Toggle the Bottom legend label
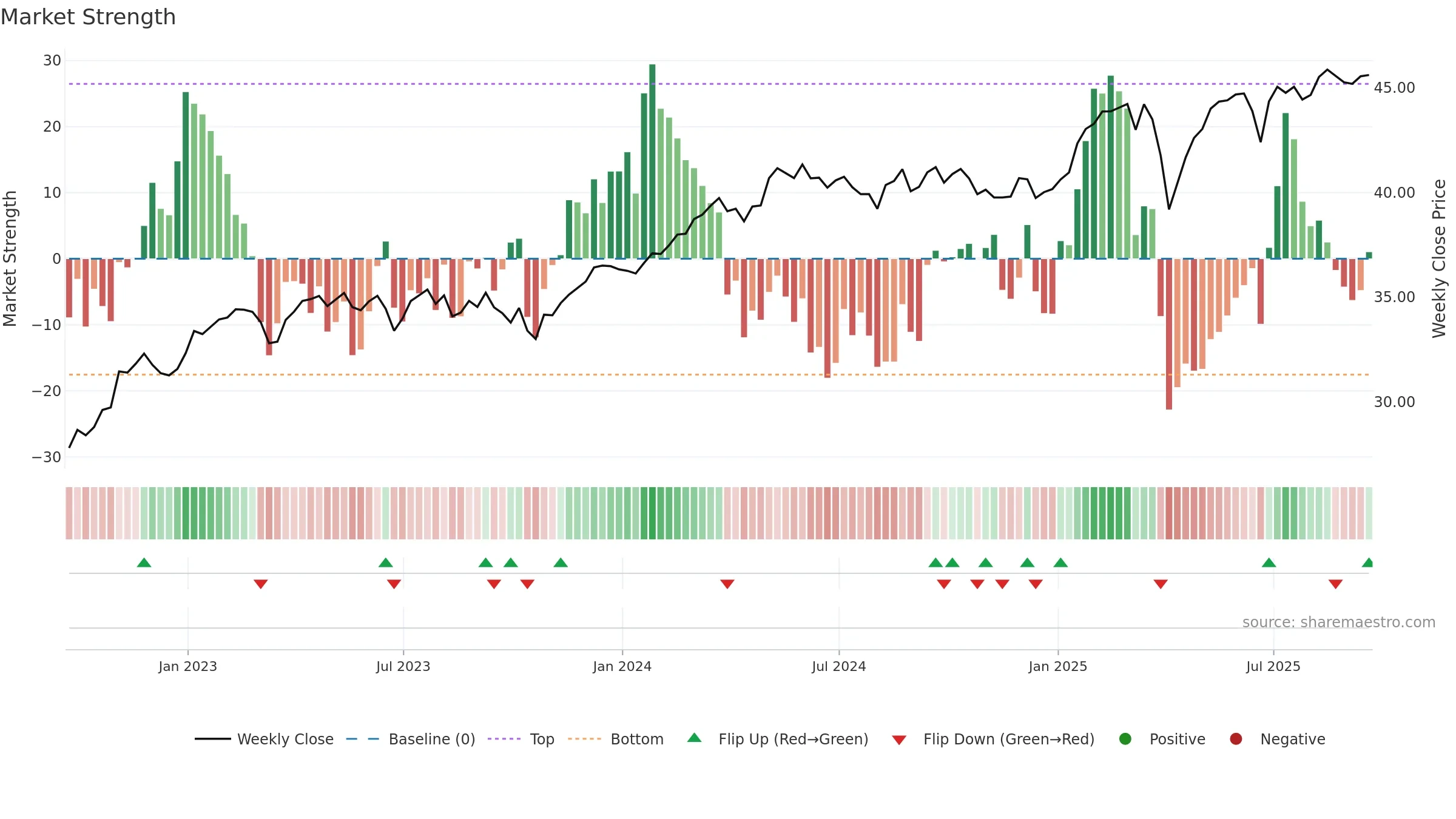Viewport: 1456px width, 819px height. pos(637,739)
